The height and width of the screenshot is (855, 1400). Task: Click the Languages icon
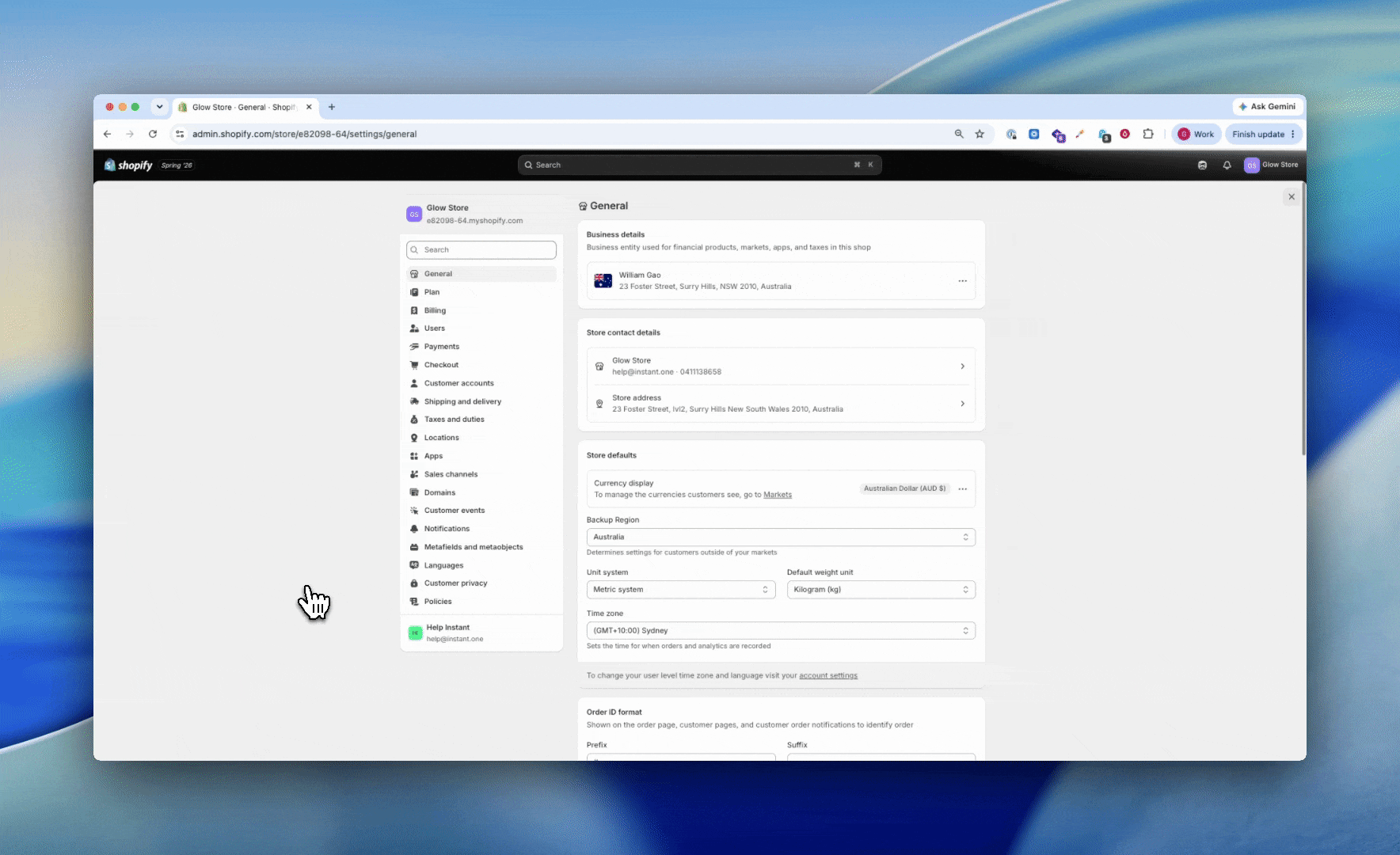coord(414,565)
